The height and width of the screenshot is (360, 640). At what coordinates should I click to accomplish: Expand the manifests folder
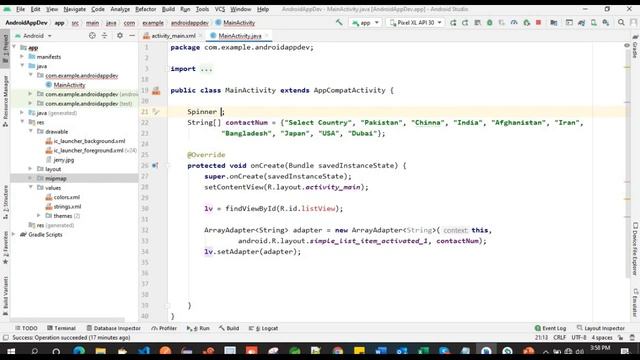[x=22, y=57]
